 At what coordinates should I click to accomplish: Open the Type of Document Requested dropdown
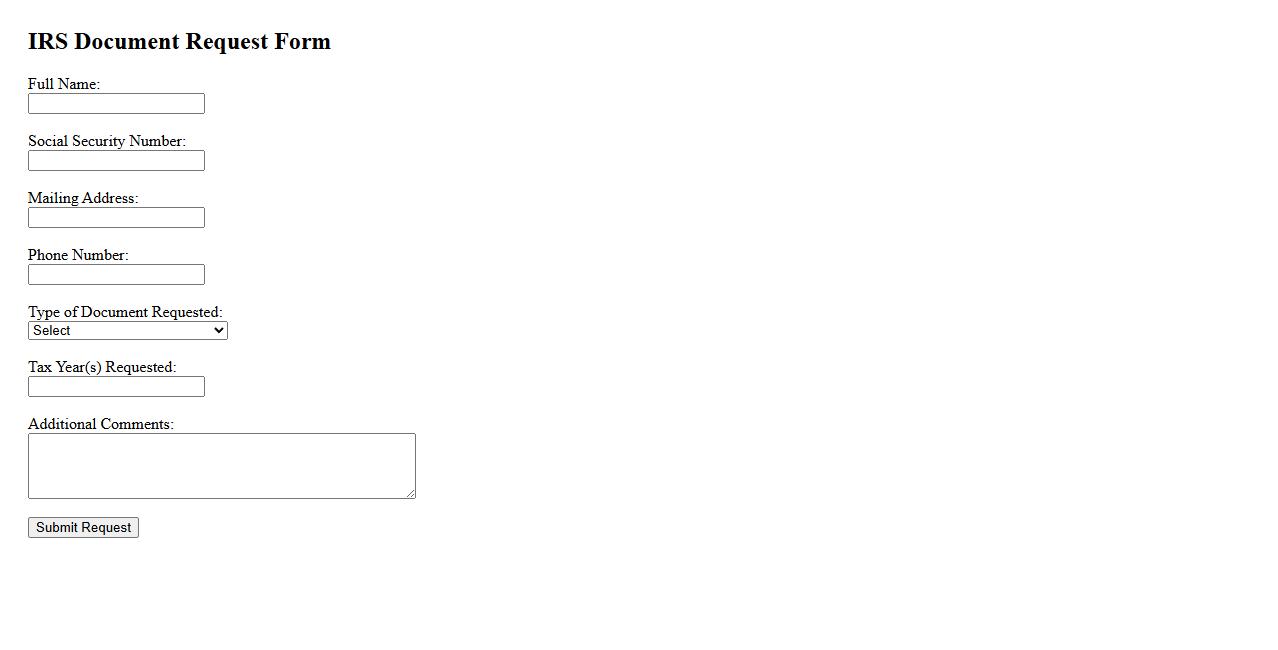127,331
